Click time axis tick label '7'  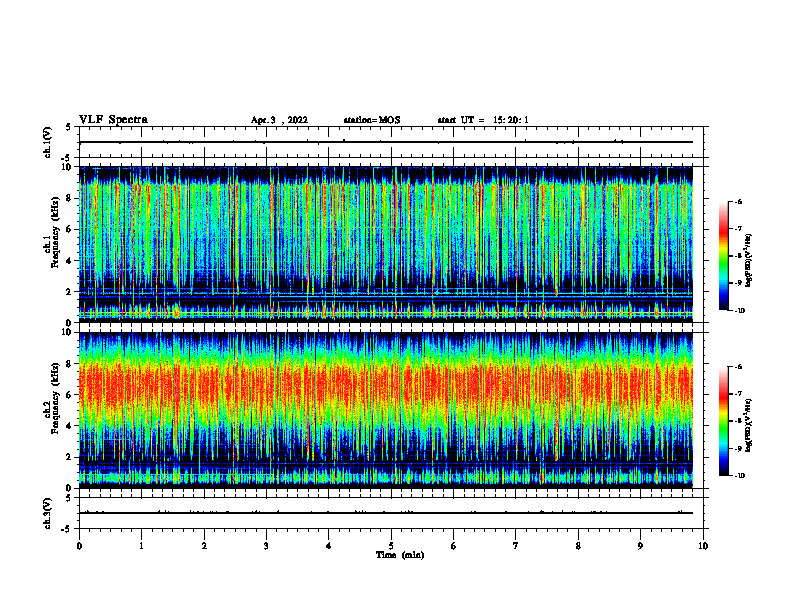pyautogui.click(x=516, y=546)
